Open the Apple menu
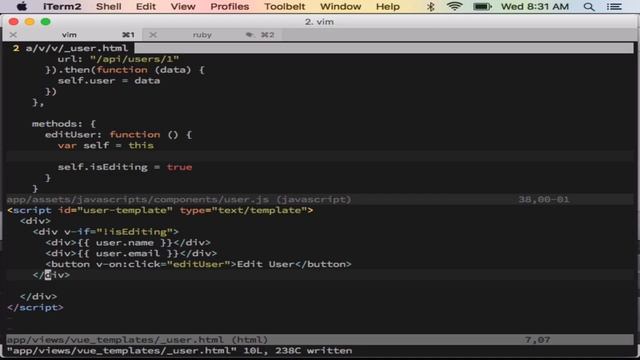The width and height of the screenshot is (640, 360). point(22,7)
